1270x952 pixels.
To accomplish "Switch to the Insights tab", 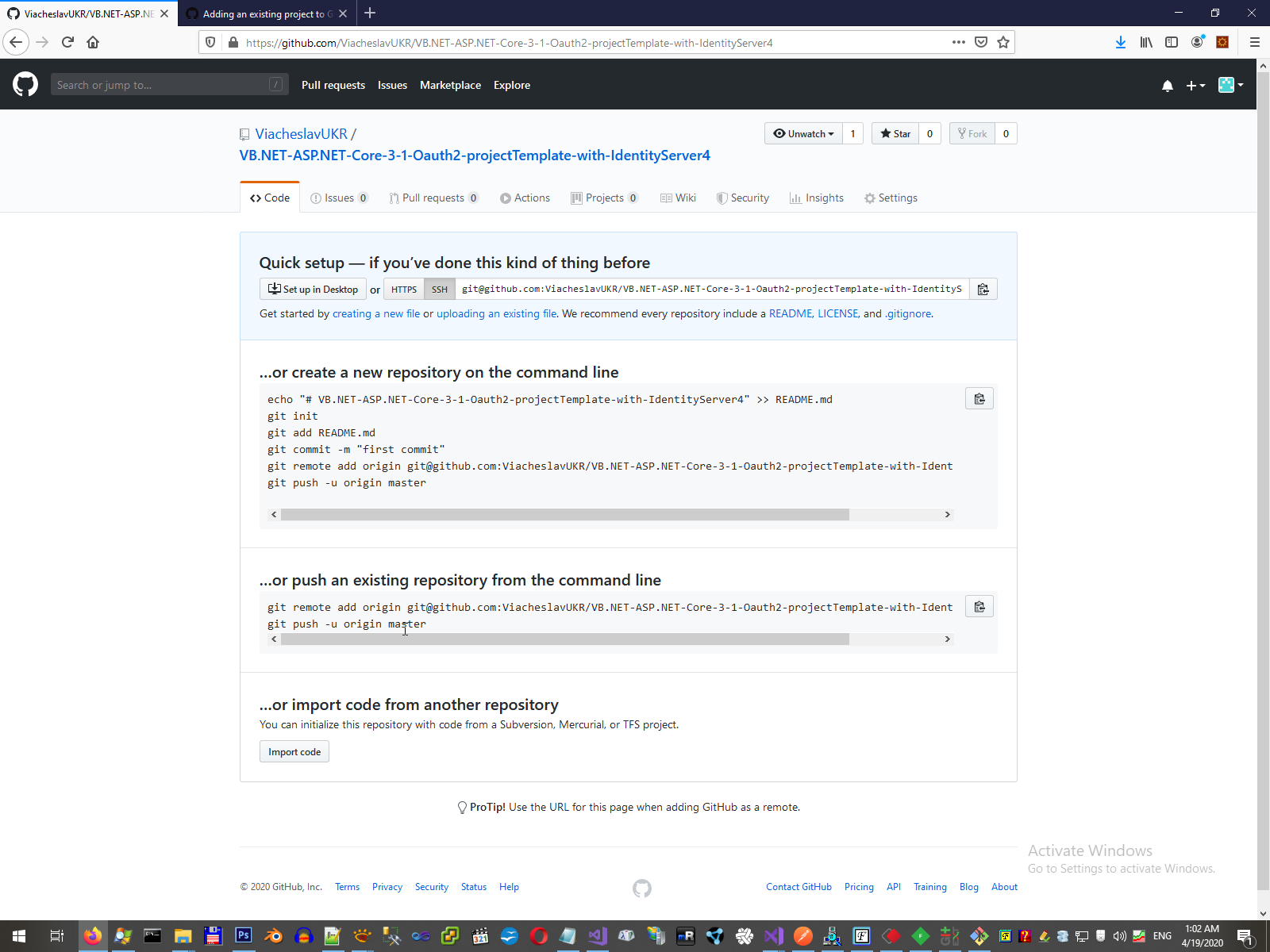I will coord(817,198).
